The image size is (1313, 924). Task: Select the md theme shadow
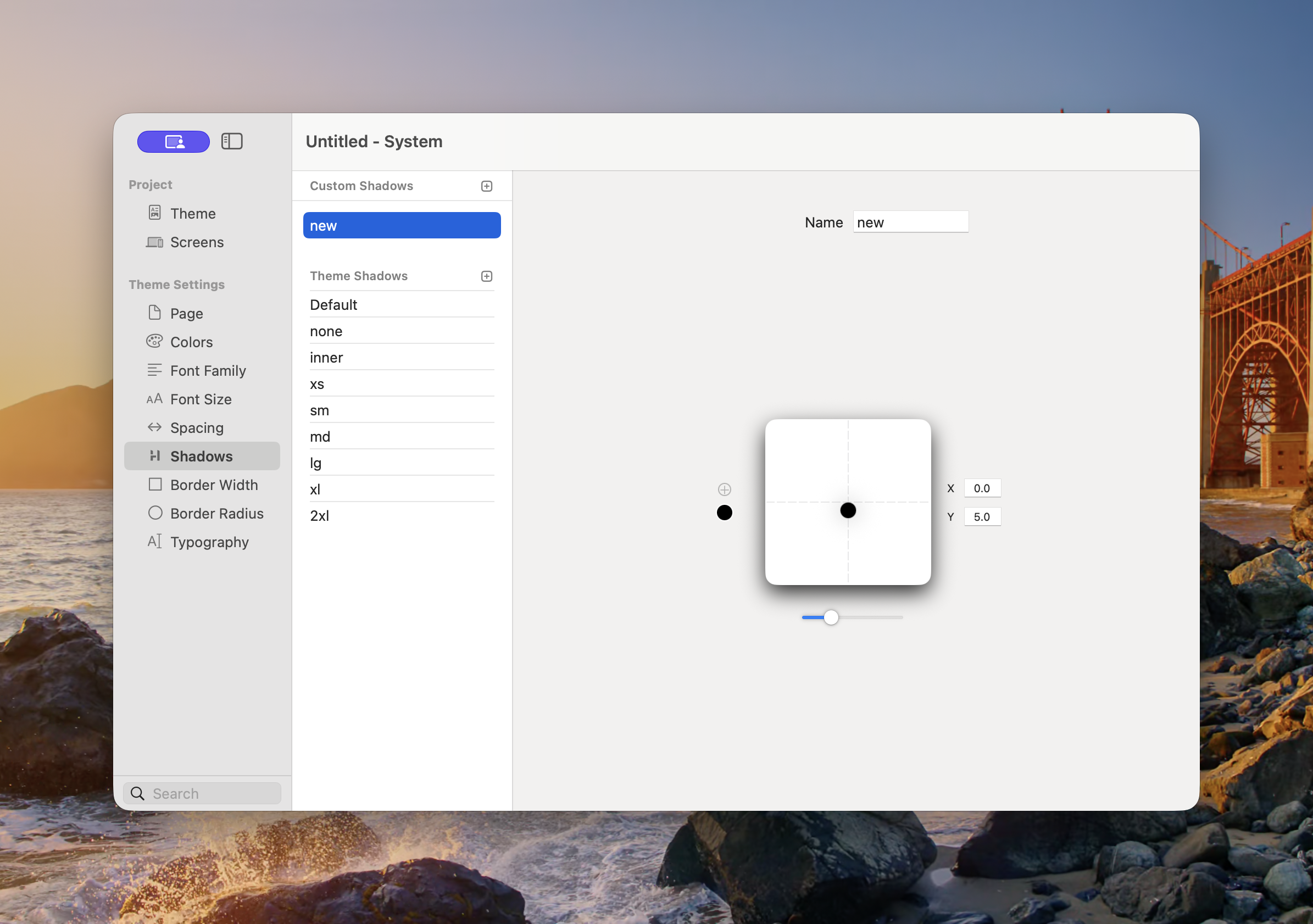click(x=402, y=436)
